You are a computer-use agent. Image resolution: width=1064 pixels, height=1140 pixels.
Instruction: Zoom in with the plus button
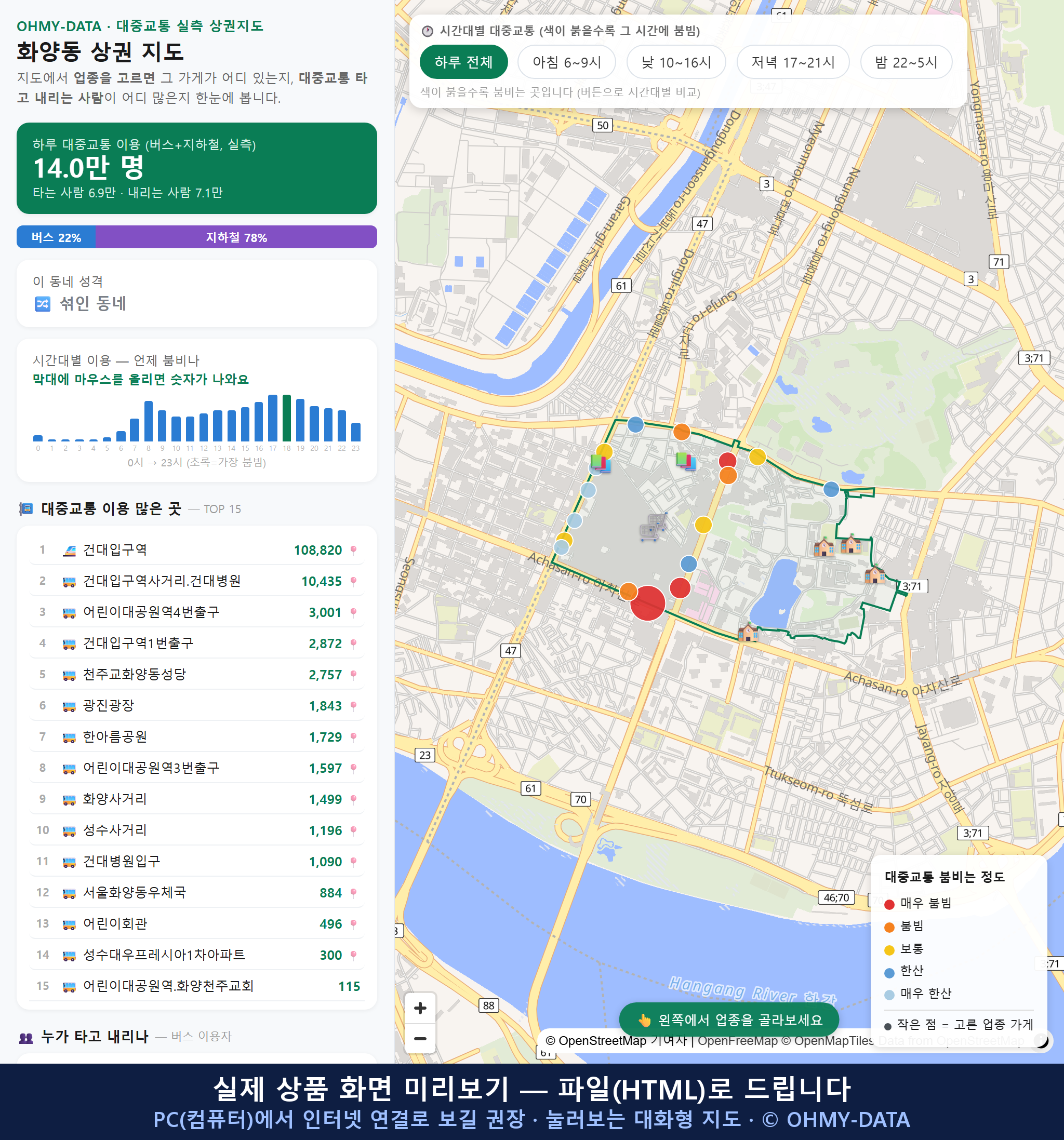[x=420, y=1008]
